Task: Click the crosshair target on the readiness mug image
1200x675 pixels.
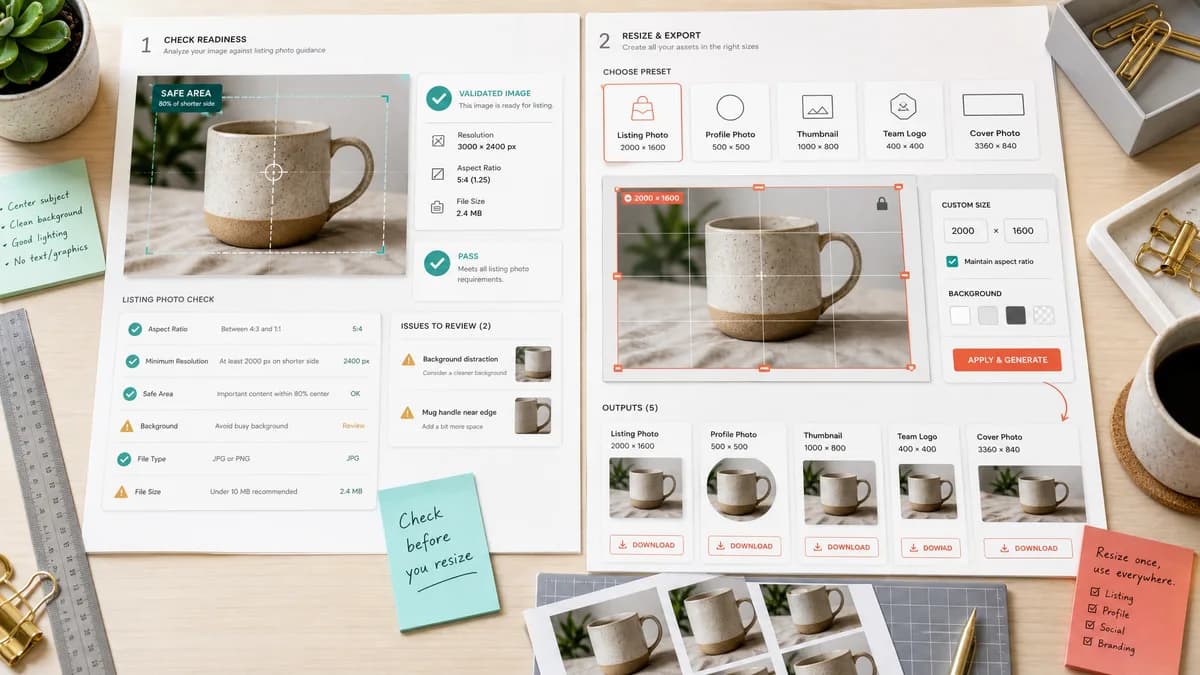Action: click(x=274, y=172)
